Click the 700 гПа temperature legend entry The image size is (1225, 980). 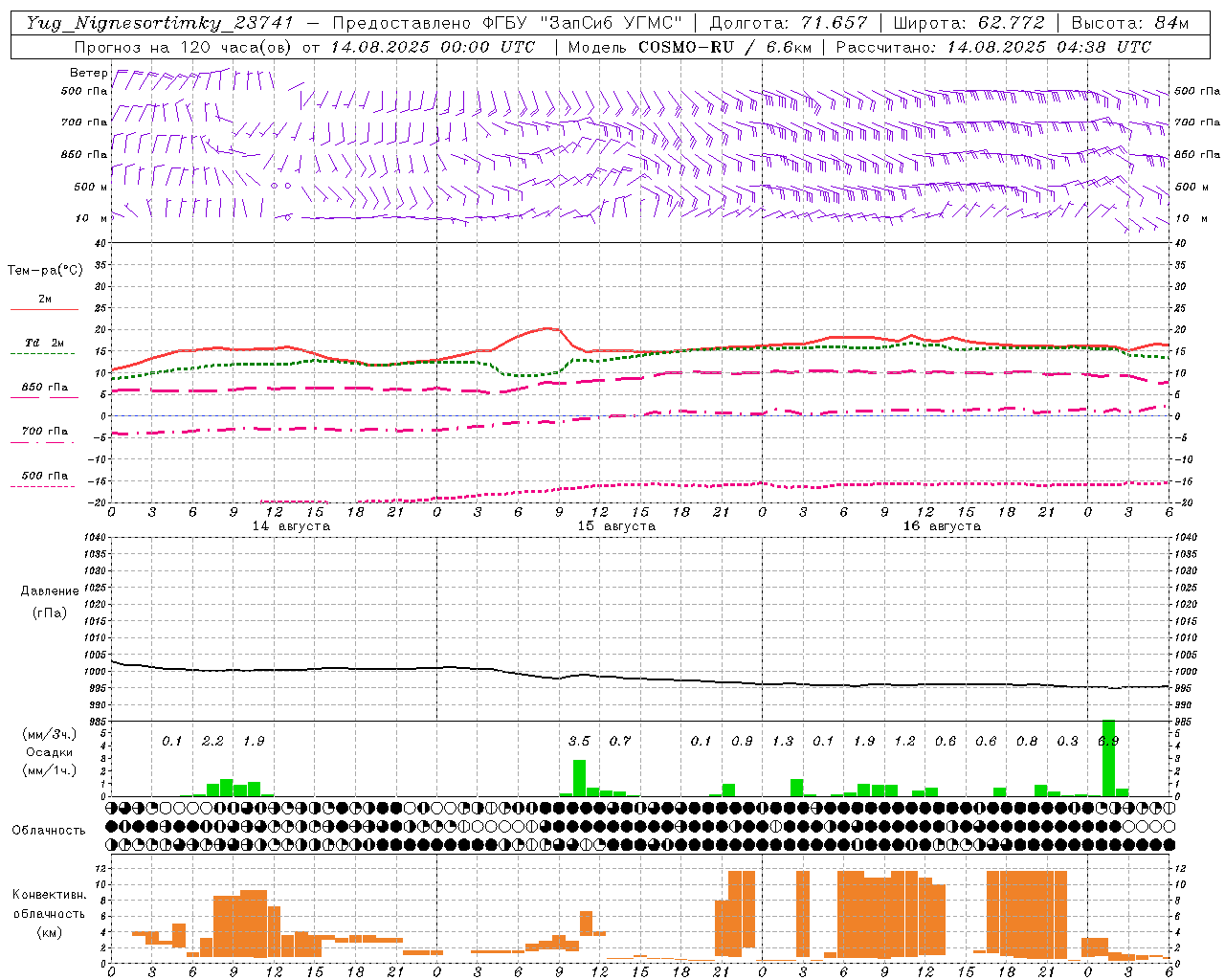[x=45, y=432]
